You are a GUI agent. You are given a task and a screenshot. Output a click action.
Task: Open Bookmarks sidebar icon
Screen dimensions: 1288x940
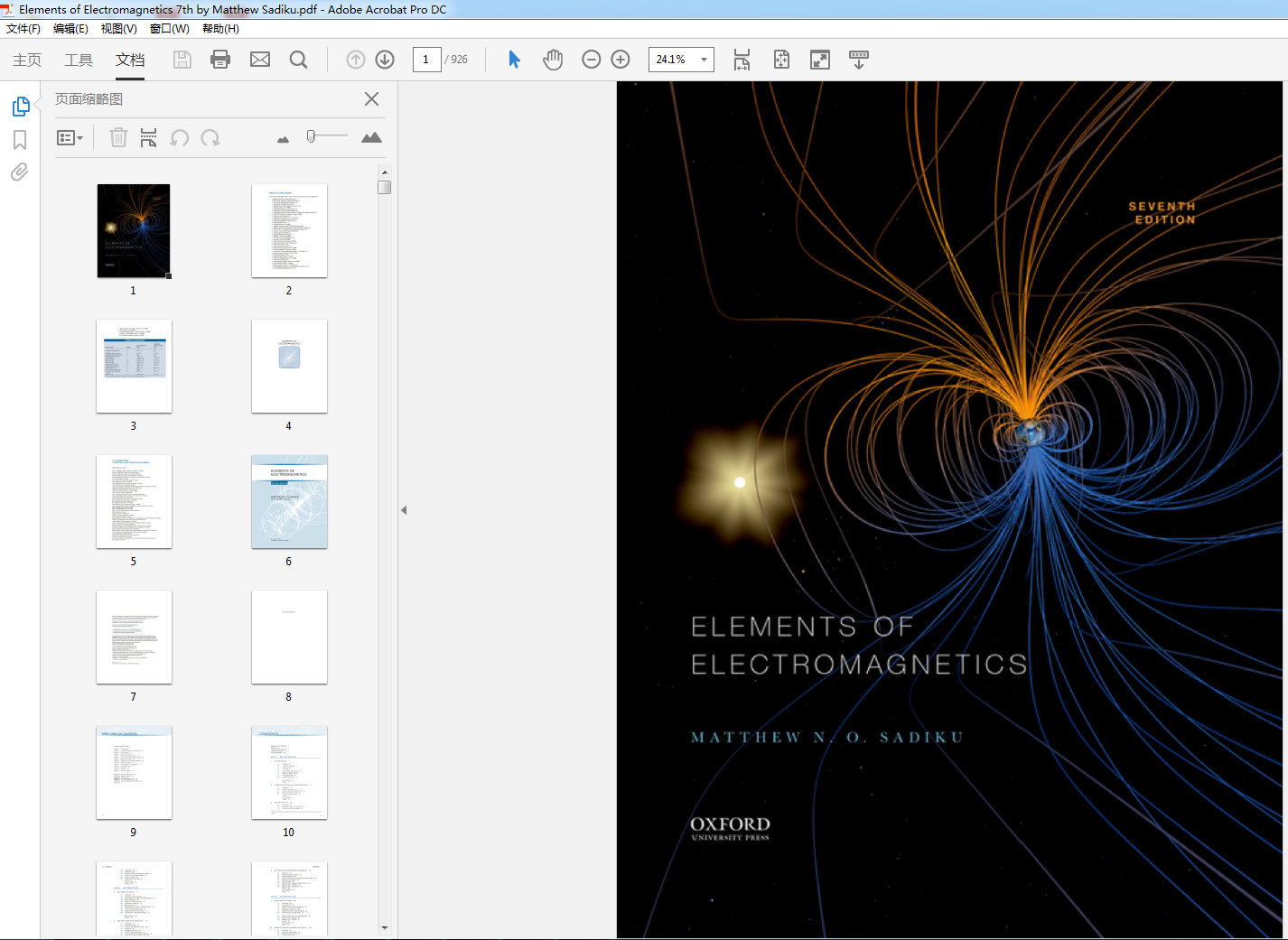[x=20, y=140]
